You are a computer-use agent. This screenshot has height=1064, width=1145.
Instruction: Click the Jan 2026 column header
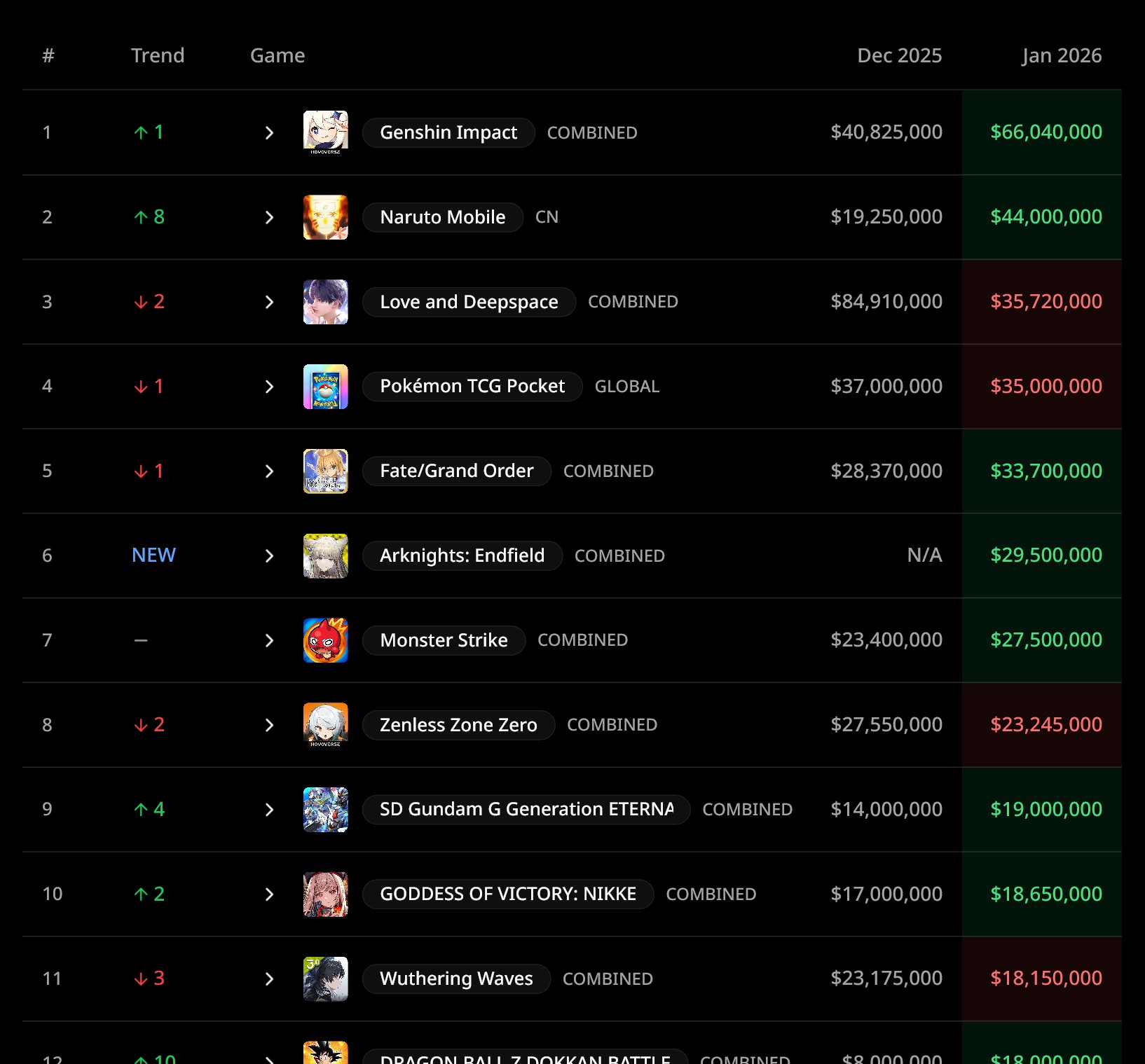click(x=1062, y=56)
